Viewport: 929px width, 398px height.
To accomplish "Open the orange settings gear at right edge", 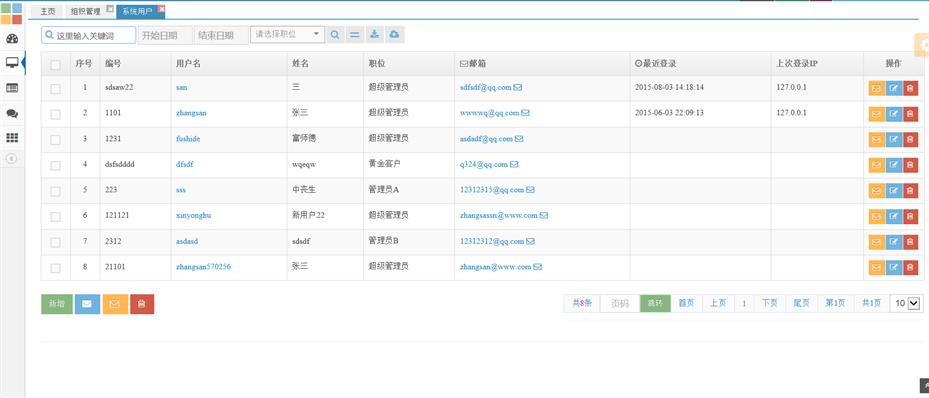I will (922, 46).
